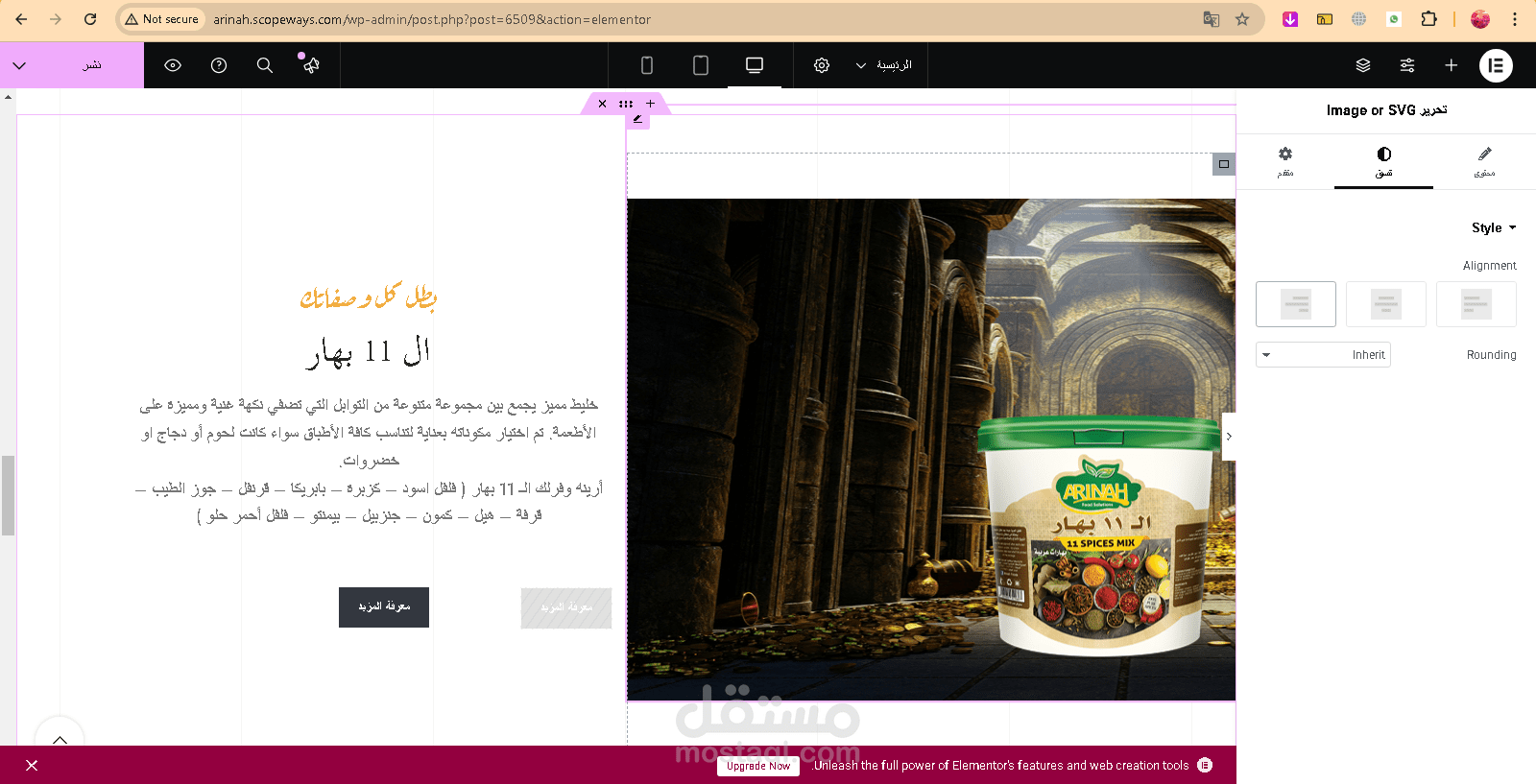This screenshot has width=1536, height=784.
Task: Click the faded gray معرفة المزيد button
Action: (x=566, y=608)
